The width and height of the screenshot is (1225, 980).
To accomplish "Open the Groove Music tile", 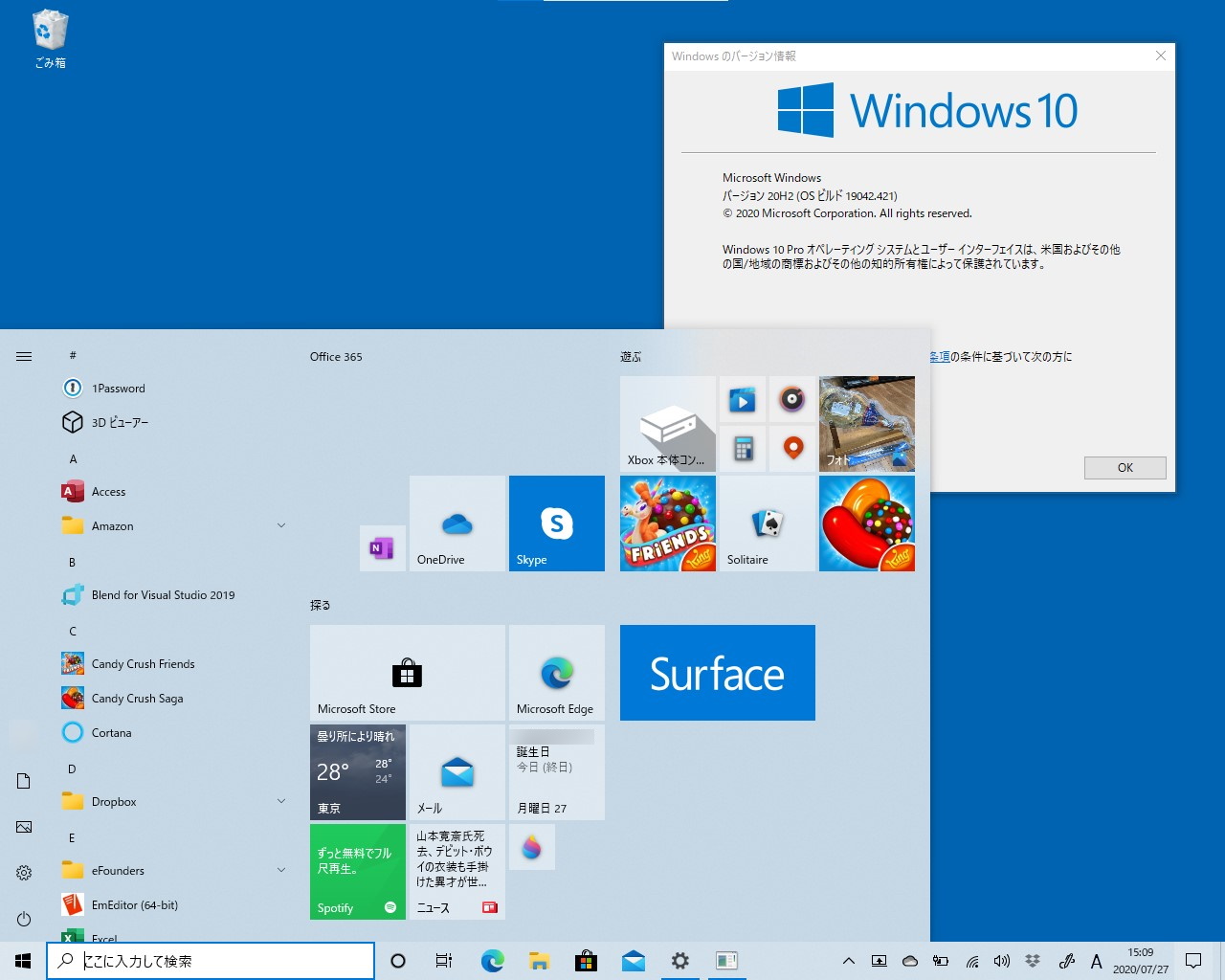I will click(791, 400).
